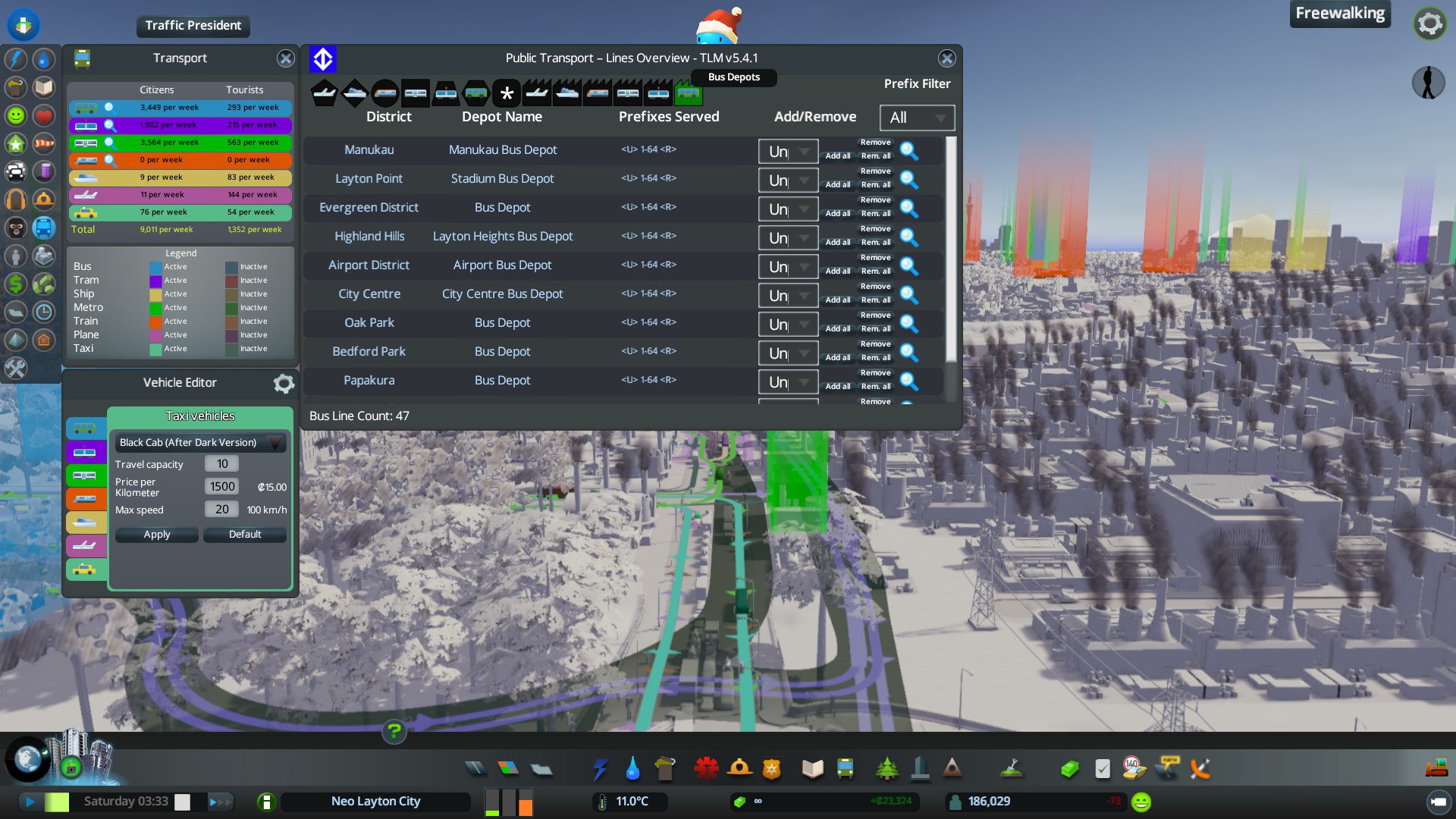Select the all-lines asterisk tab
The width and height of the screenshot is (1456, 819).
coord(506,94)
